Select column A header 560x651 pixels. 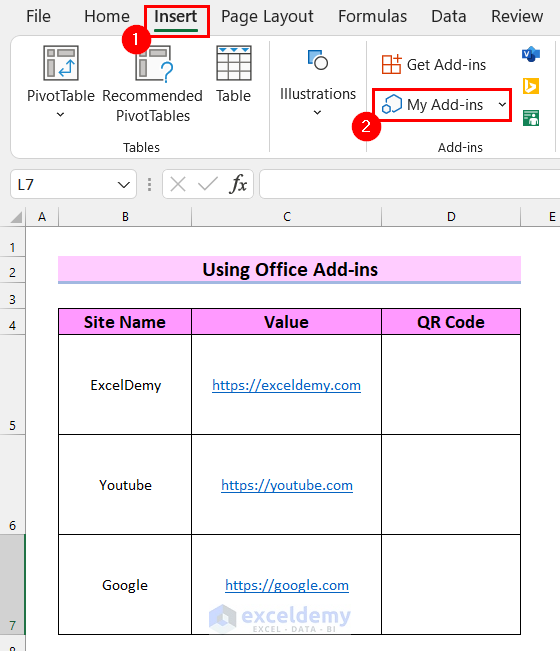(x=42, y=217)
